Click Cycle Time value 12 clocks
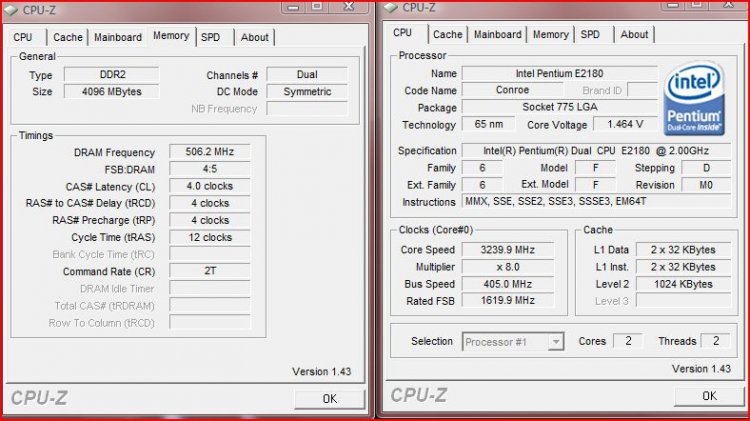Image resolution: width=750 pixels, height=421 pixels. (x=210, y=238)
